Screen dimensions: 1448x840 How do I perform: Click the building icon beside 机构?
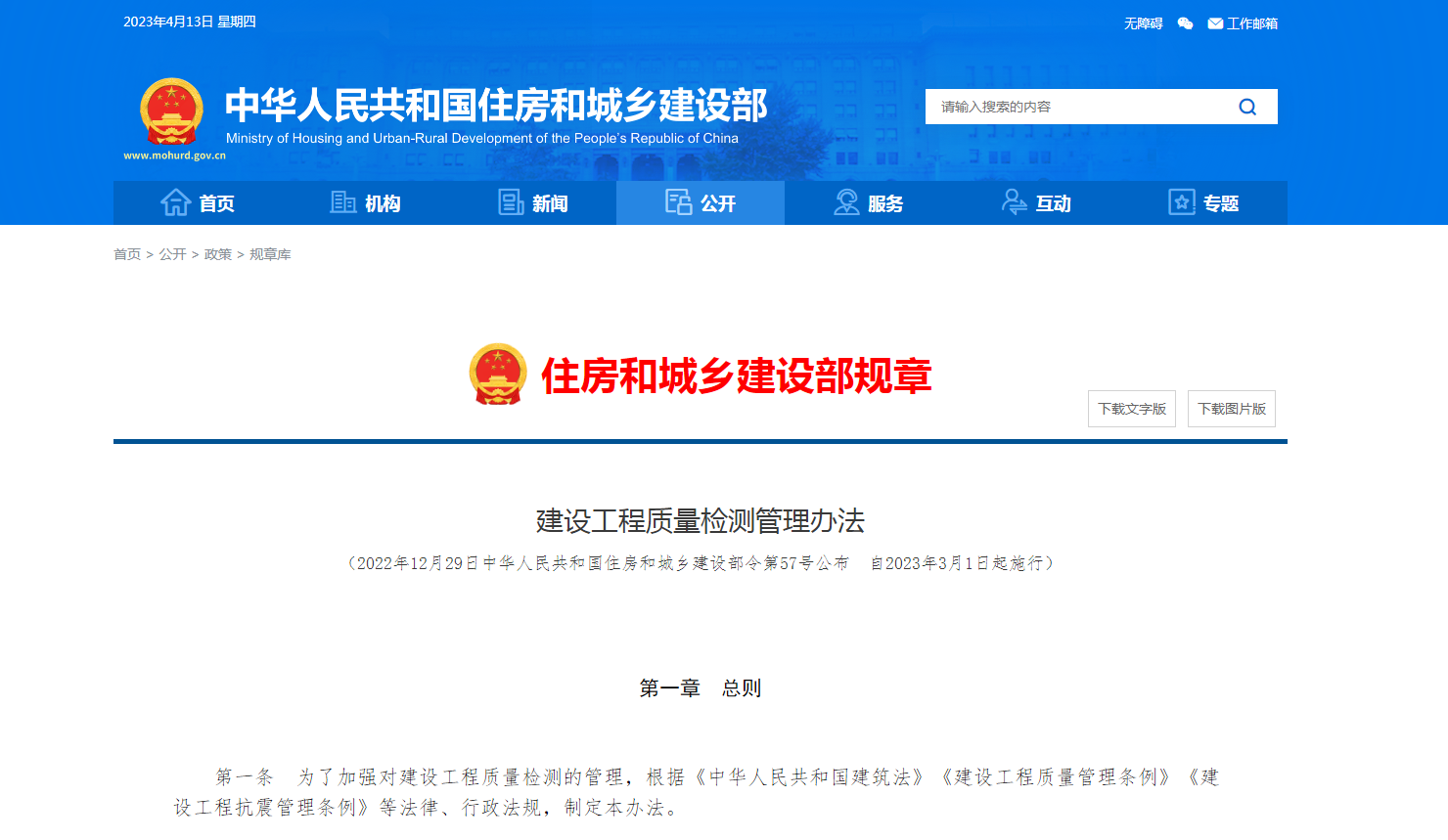tap(343, 202)
